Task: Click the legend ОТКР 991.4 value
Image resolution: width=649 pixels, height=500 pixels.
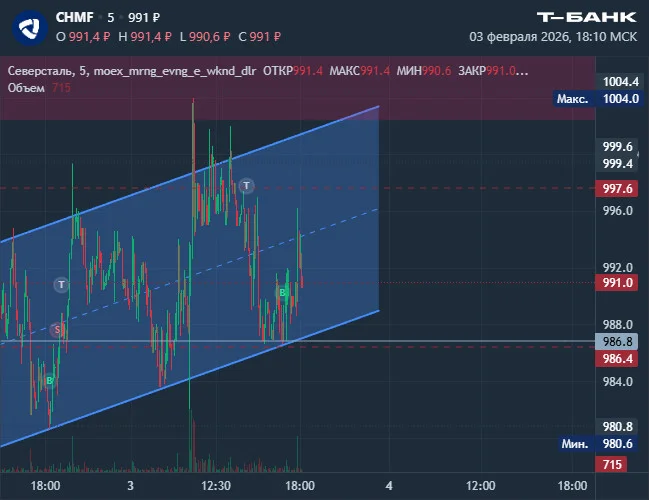Action: [x=293, y=71]
